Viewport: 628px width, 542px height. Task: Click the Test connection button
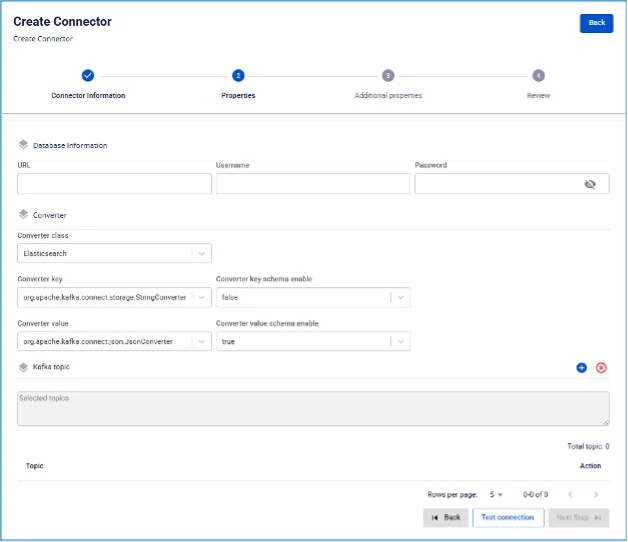[x=508, y=518]
